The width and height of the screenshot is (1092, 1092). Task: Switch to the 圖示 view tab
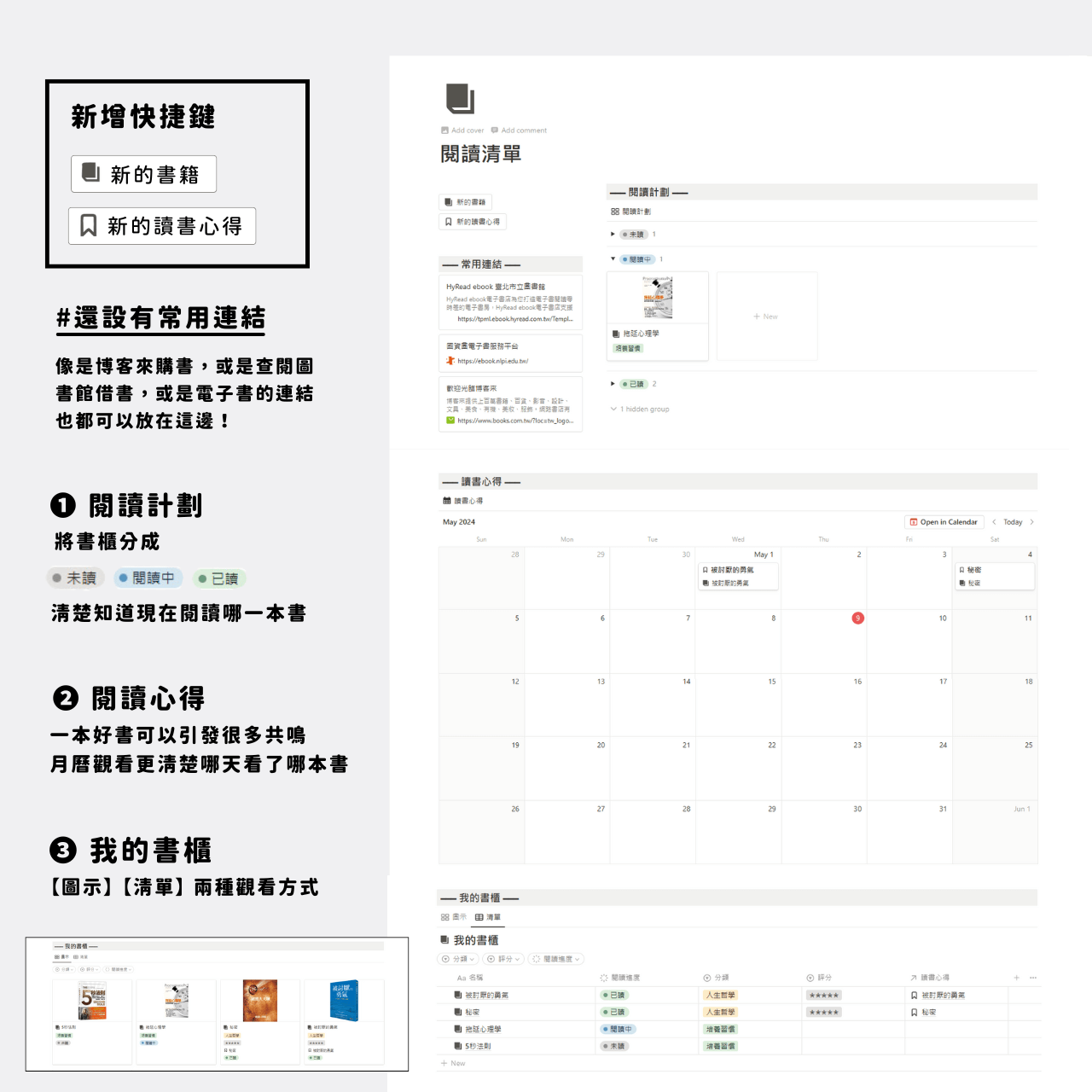click(x=454, y=917)
